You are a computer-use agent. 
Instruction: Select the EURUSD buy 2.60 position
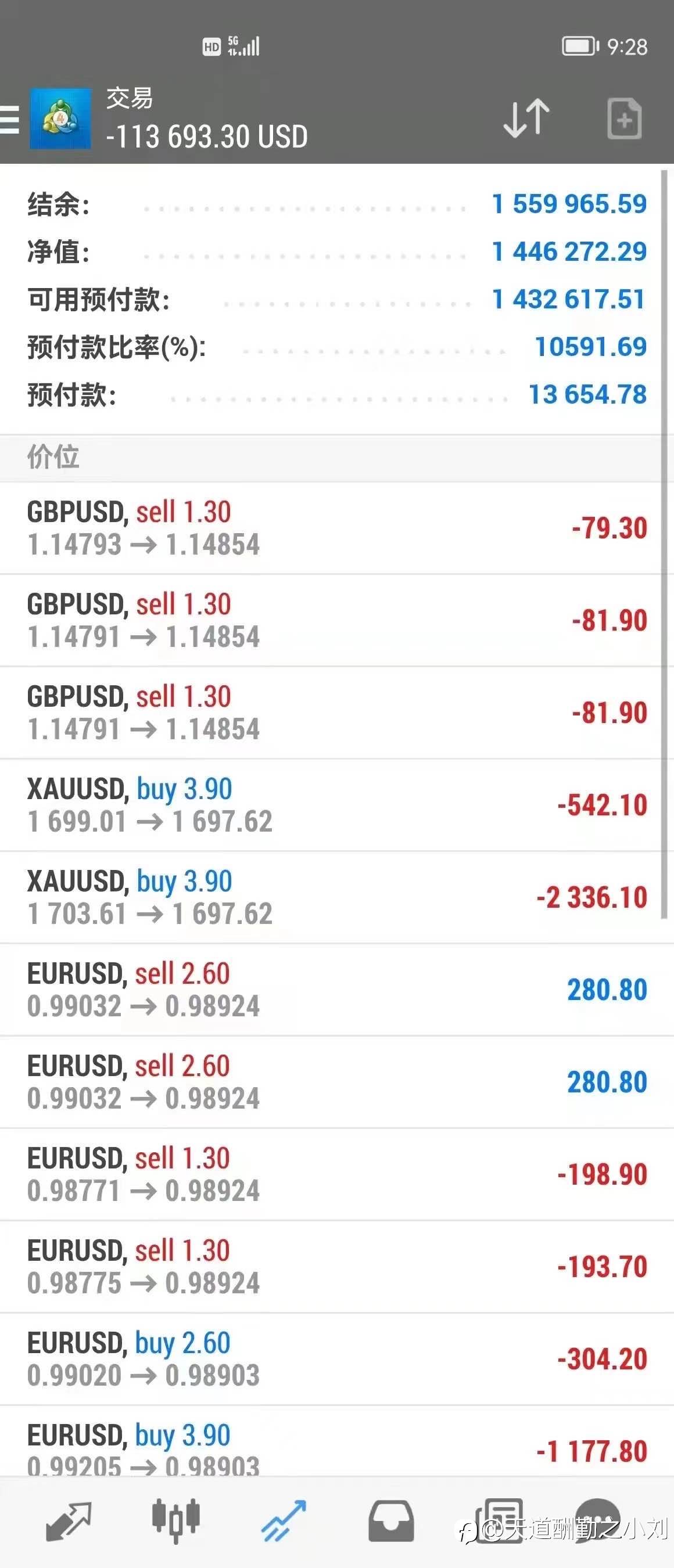[x=336, y=1358]
